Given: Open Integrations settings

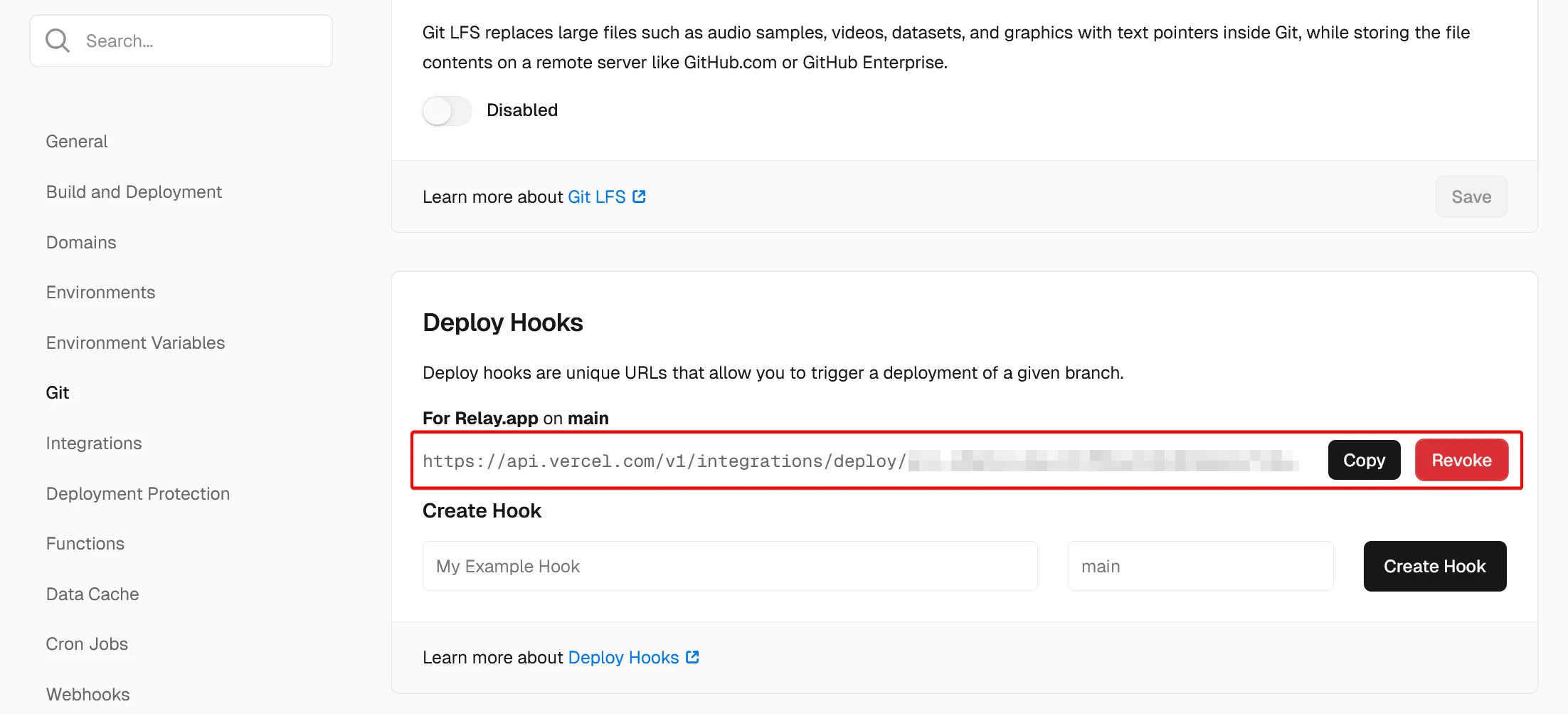Looking at the screenshot, I should click(94, 443).
